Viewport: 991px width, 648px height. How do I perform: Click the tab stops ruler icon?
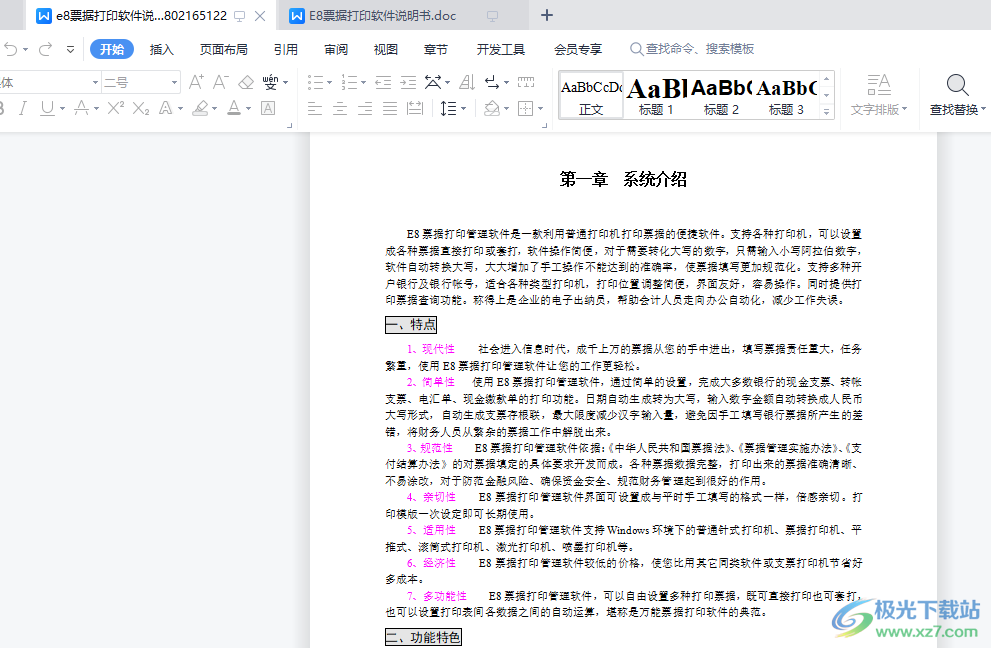click(x=526, y=82)
